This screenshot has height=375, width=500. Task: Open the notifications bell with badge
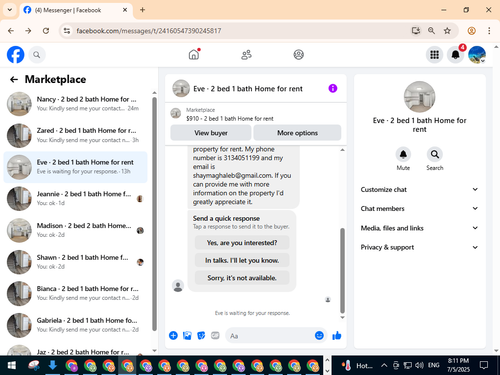456,55
